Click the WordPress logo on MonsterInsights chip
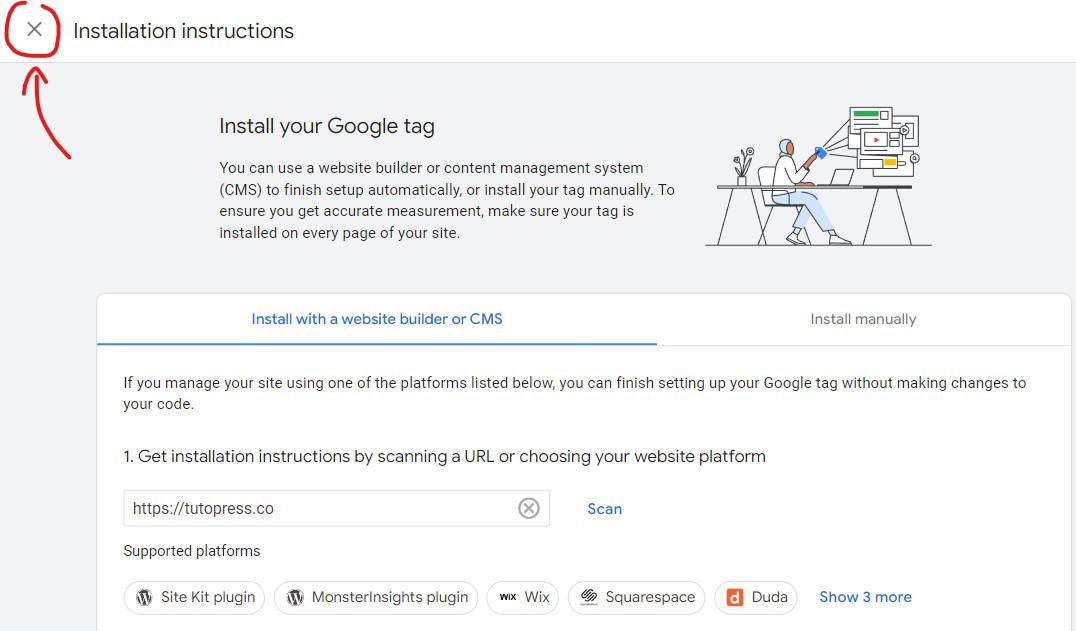 [x=294, y=597]
